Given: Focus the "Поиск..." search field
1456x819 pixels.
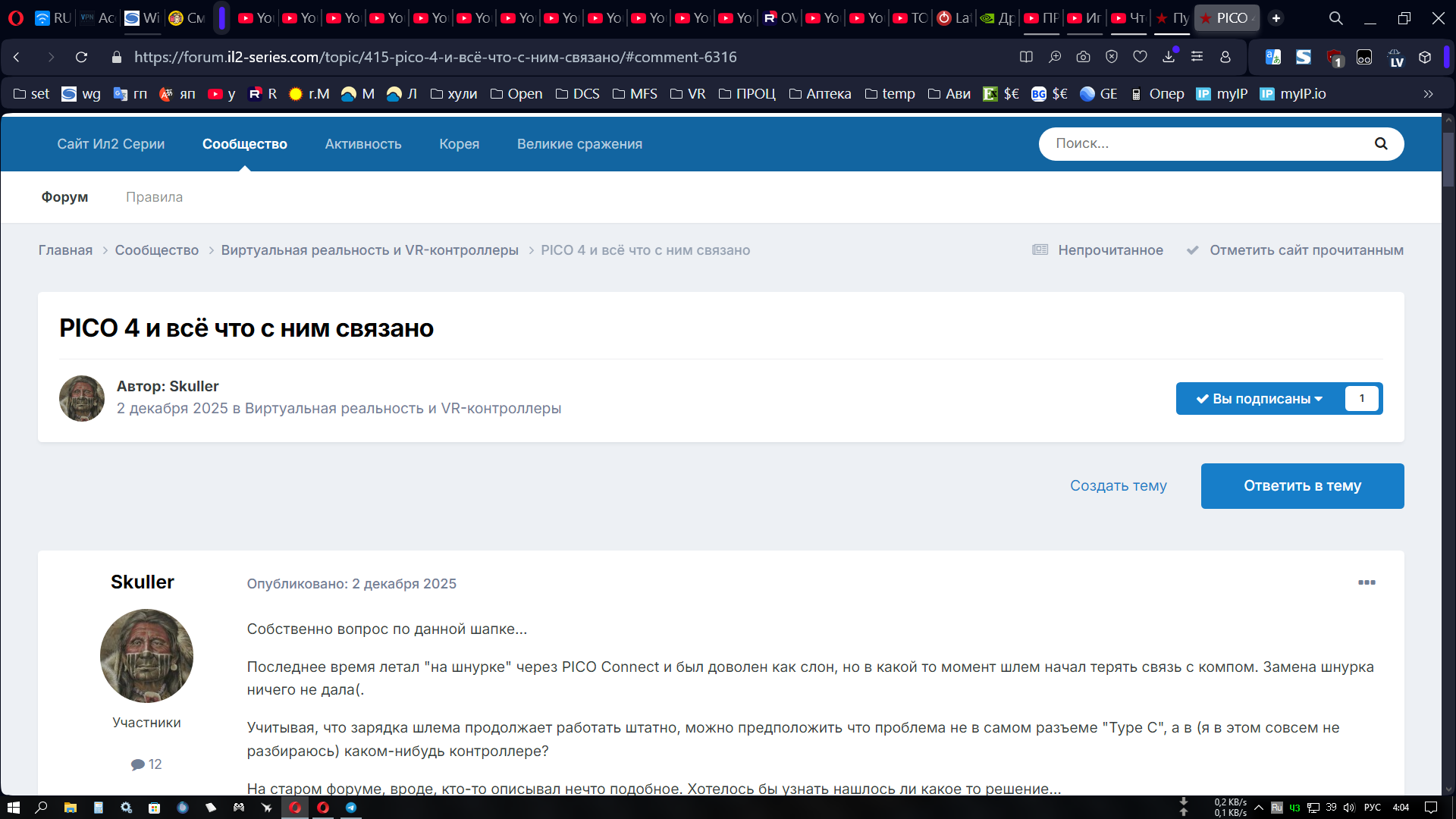Looking at the screenshot, I should pyautogui.click(x=1206, y=144).
